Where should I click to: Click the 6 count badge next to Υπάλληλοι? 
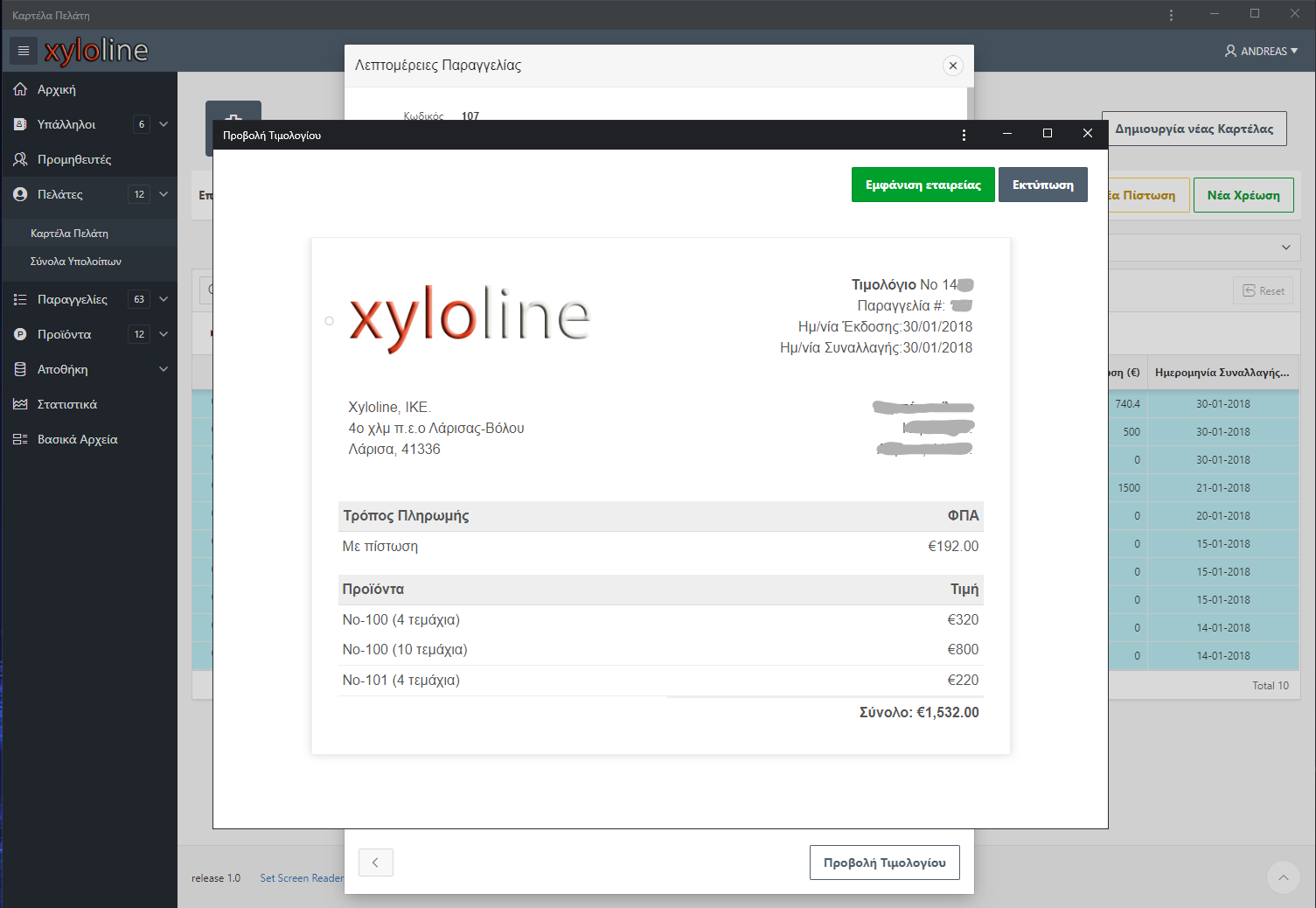[x=142, y=124]
